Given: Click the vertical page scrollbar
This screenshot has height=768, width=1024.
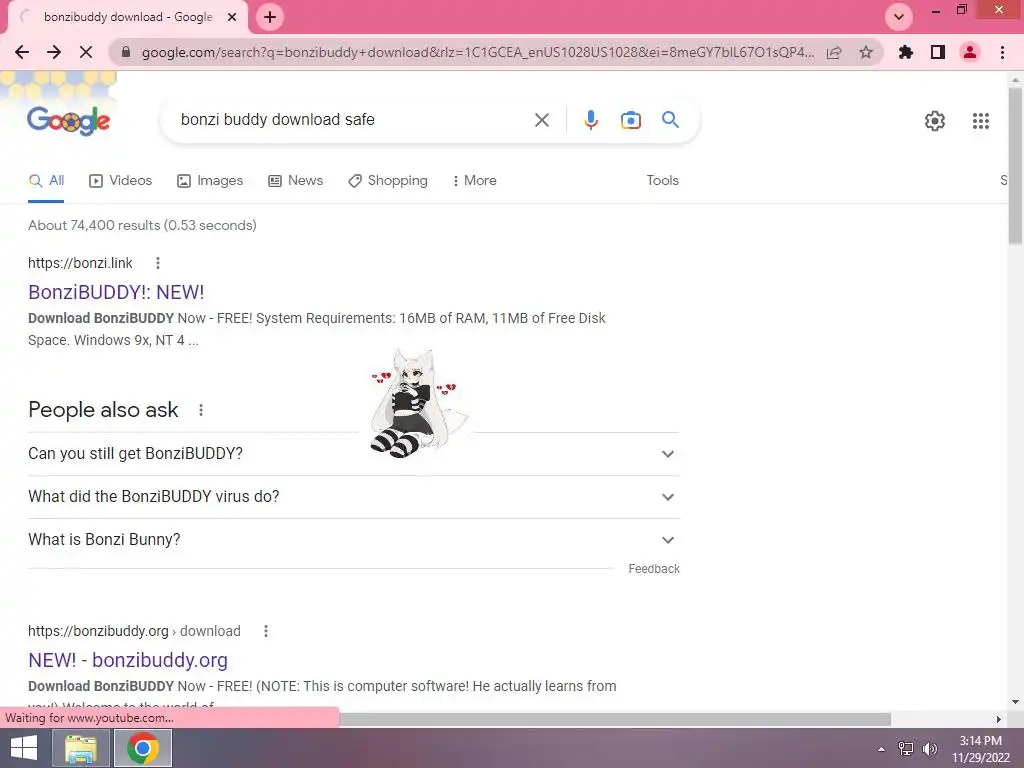Looking at the screenshot, I should 1015,165.
